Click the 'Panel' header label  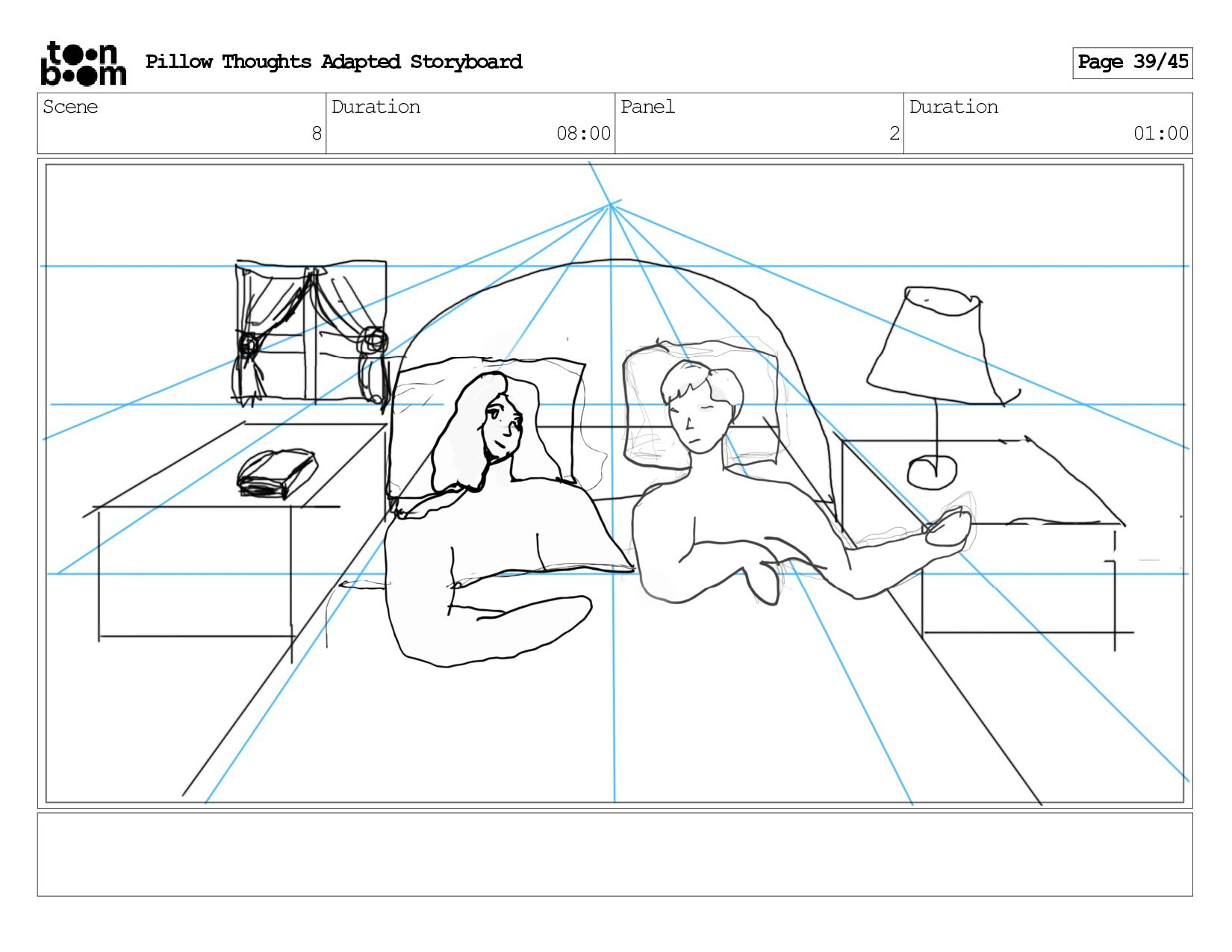click(647, 107)
